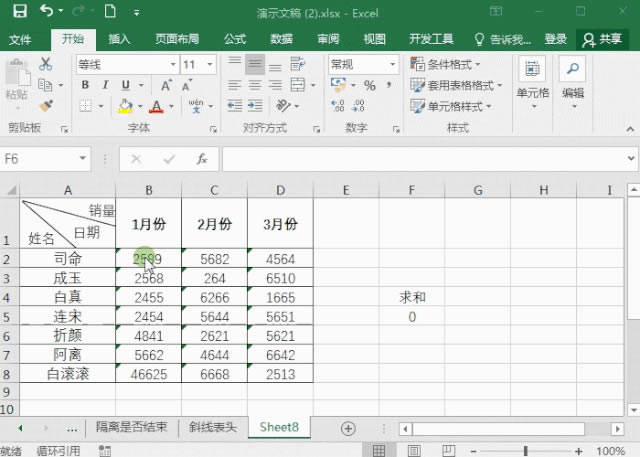Select the Format Painter brush icon
The width and height of the screenshot is (640, 457).
(x=46, y=104)
